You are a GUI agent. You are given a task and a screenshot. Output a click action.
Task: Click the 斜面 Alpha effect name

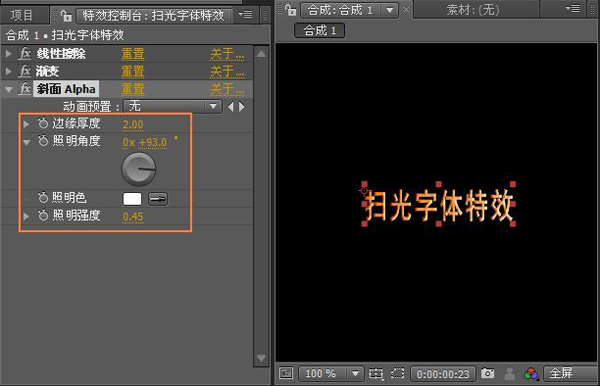66,89
